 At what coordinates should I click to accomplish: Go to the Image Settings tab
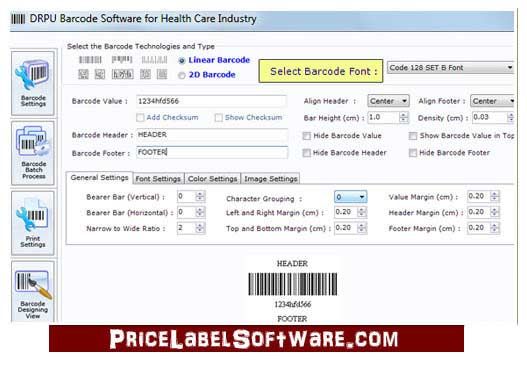coord(271,179)
